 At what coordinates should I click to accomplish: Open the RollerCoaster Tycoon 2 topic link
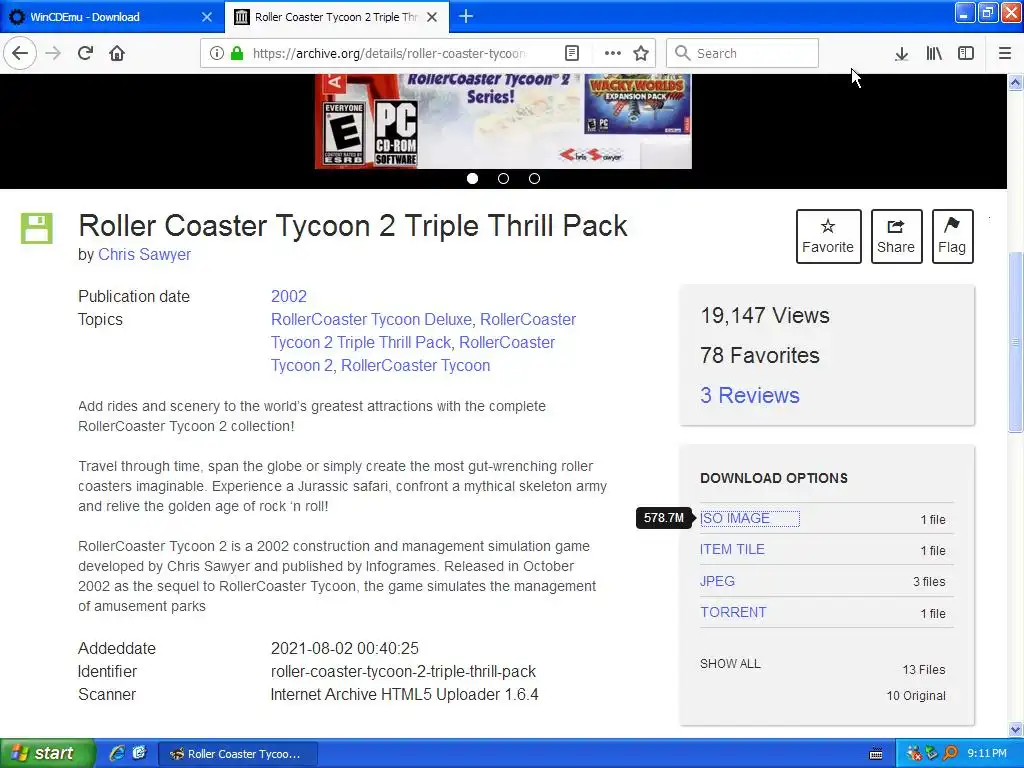[x=413, y=354]
